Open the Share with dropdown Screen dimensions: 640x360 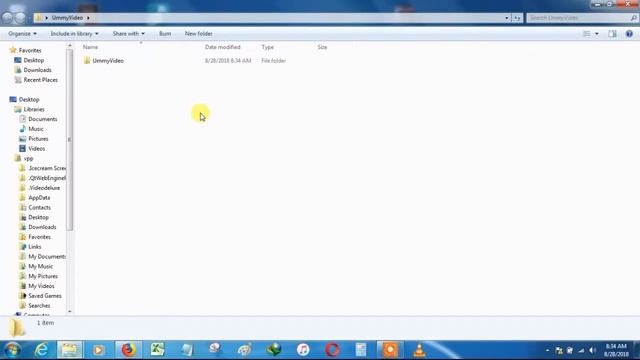tap(129, 33)
